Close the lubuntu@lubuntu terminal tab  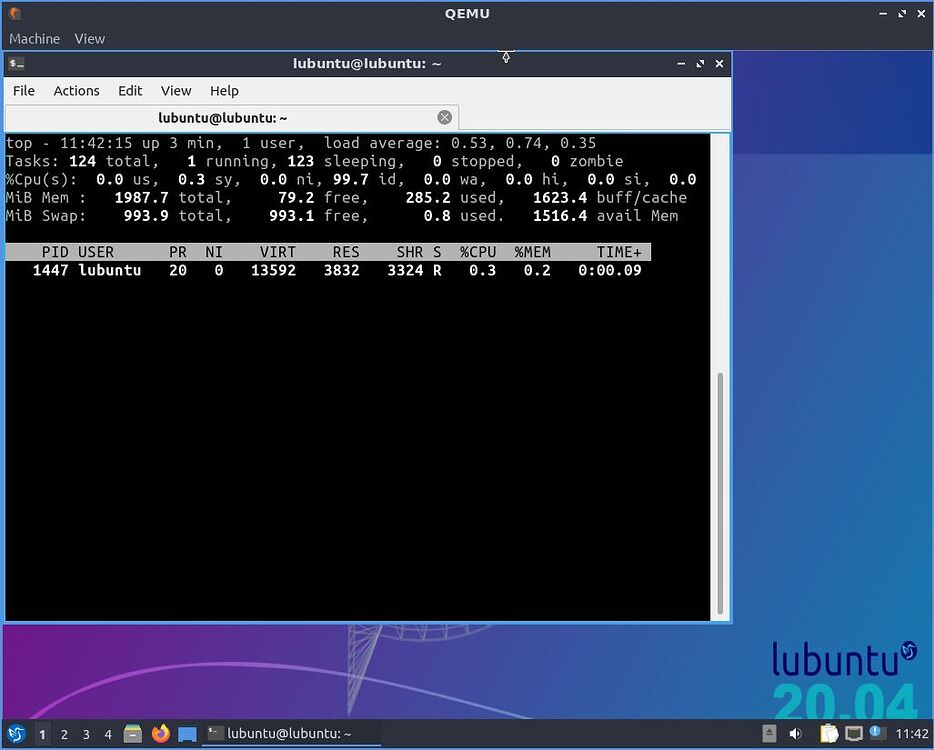(x=444, y=117)
